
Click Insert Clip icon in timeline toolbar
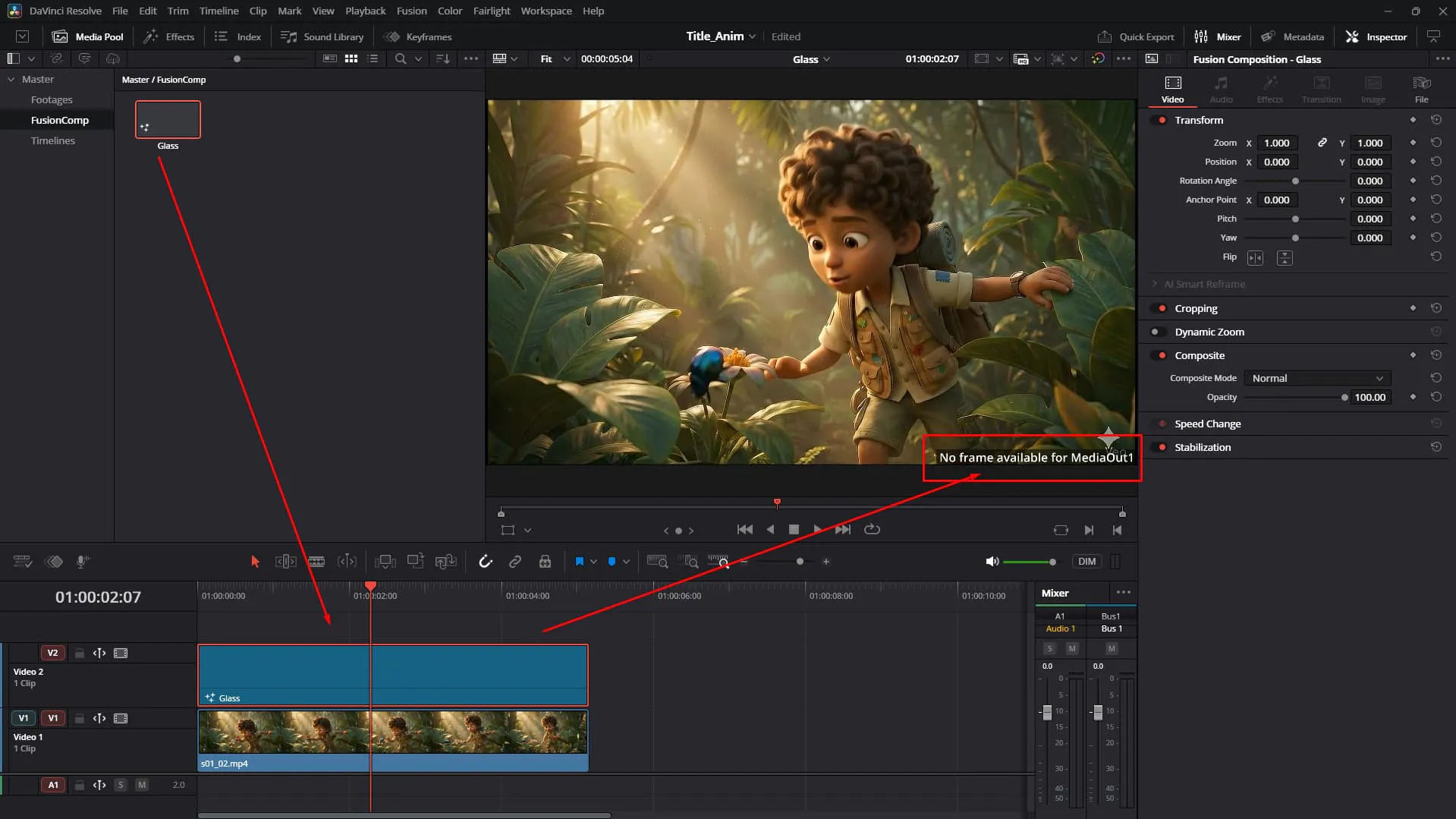coord(385,562)
